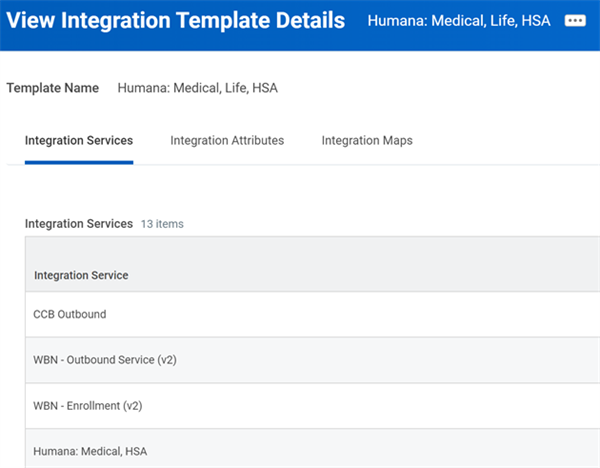Click the Template Name value text
This screenshot has height=468, width=600.
click(197, 88)
